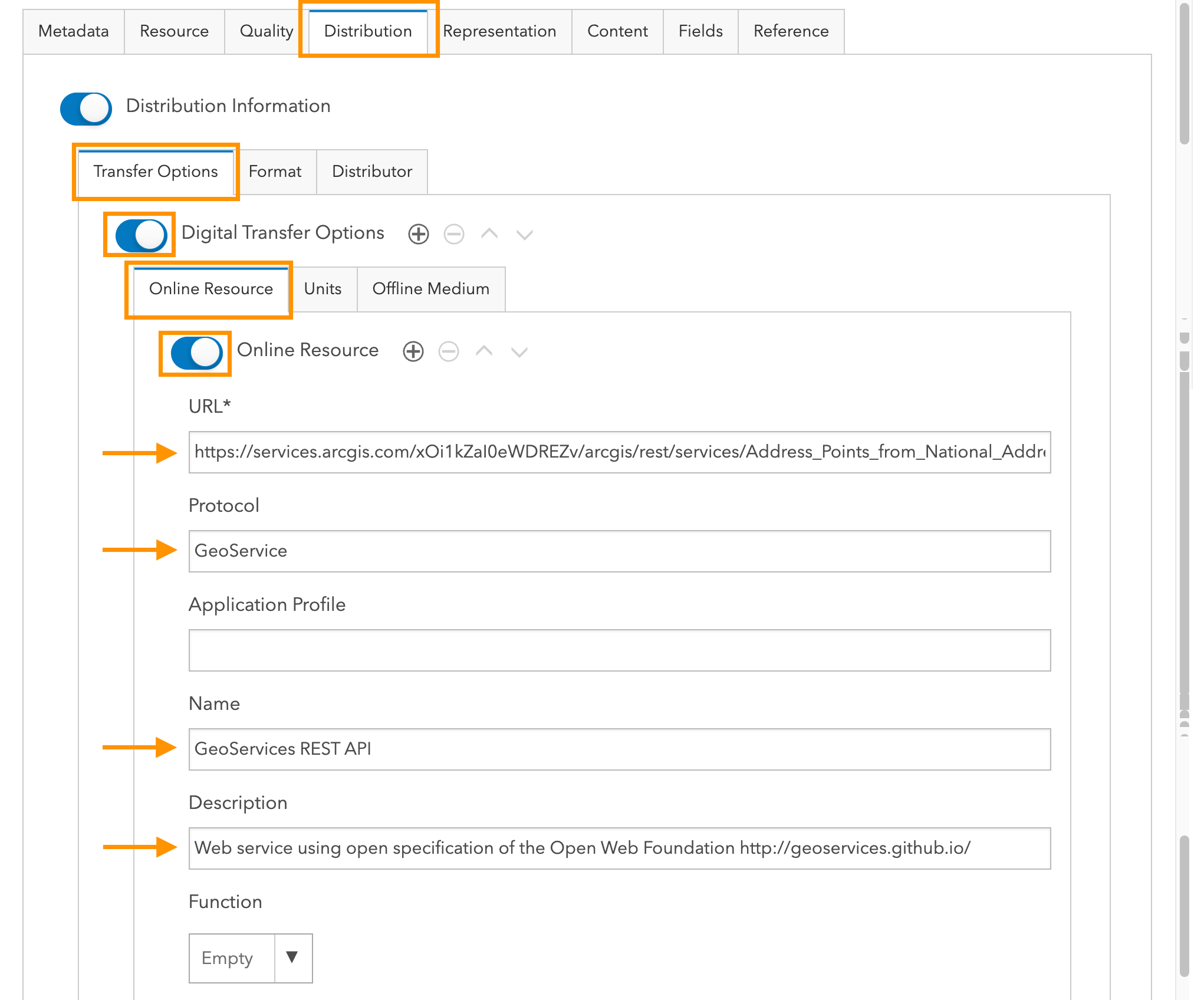Add another Online Resource entry
Image resolution: width=1204 pixels, height=1000 pixels.
[413, 351]
